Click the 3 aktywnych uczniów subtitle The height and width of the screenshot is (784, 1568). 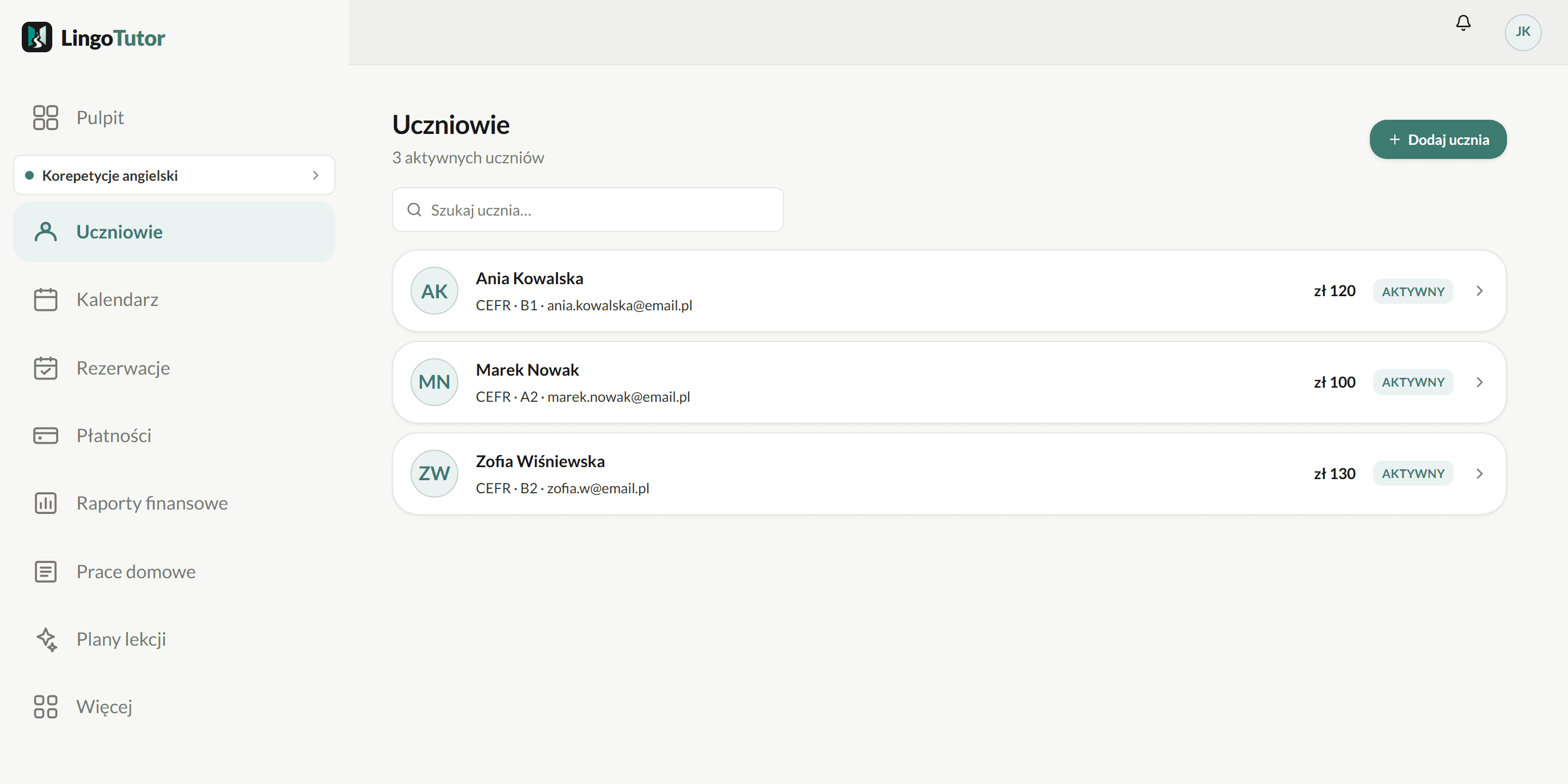(468, 158)
